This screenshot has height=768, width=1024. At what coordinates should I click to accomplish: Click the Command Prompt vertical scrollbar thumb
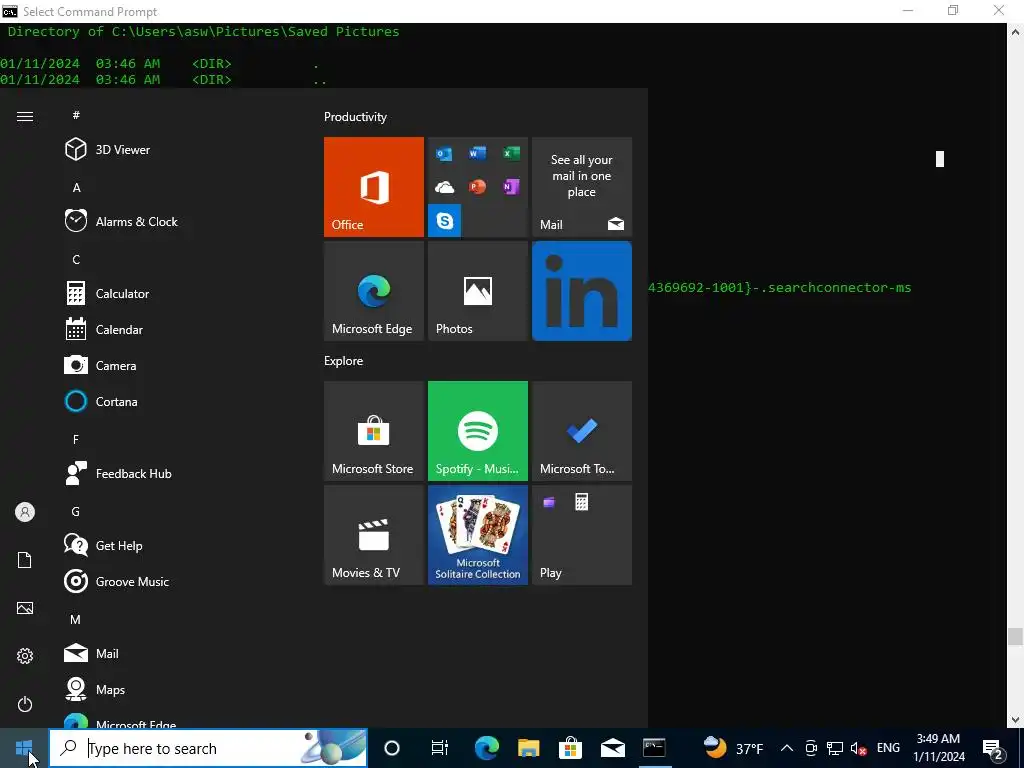pos(1015,636)
